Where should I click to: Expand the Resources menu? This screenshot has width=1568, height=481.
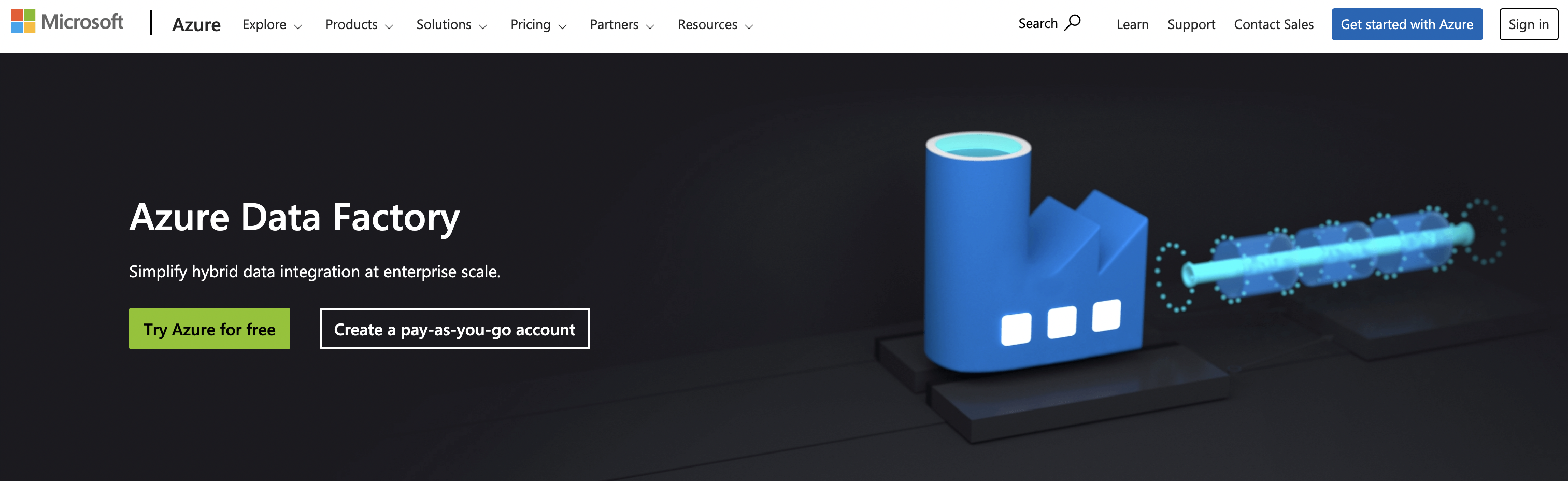click(715, 24)
